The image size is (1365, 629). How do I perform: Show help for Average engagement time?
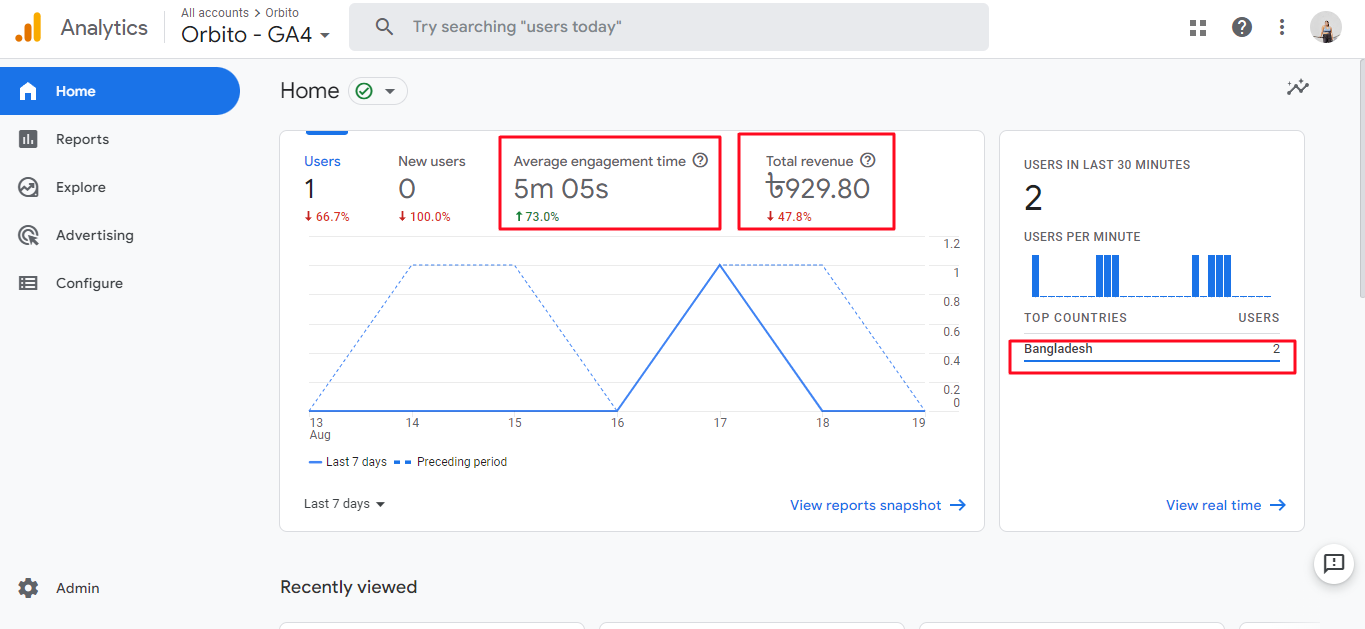click(700, 160)
